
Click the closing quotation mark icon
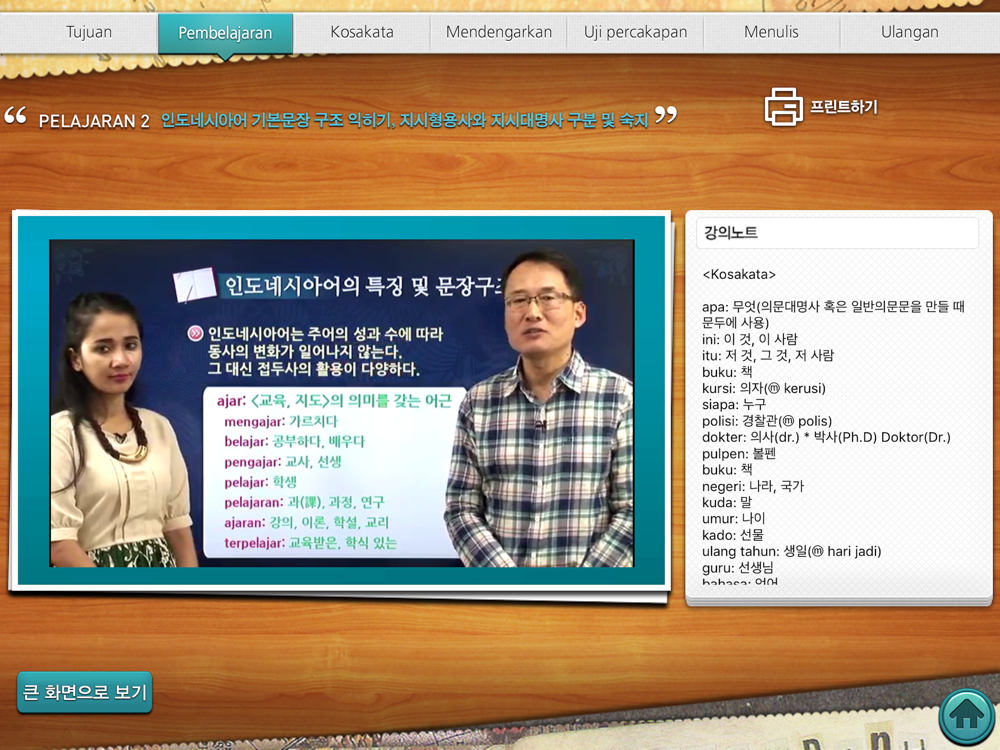666,115
